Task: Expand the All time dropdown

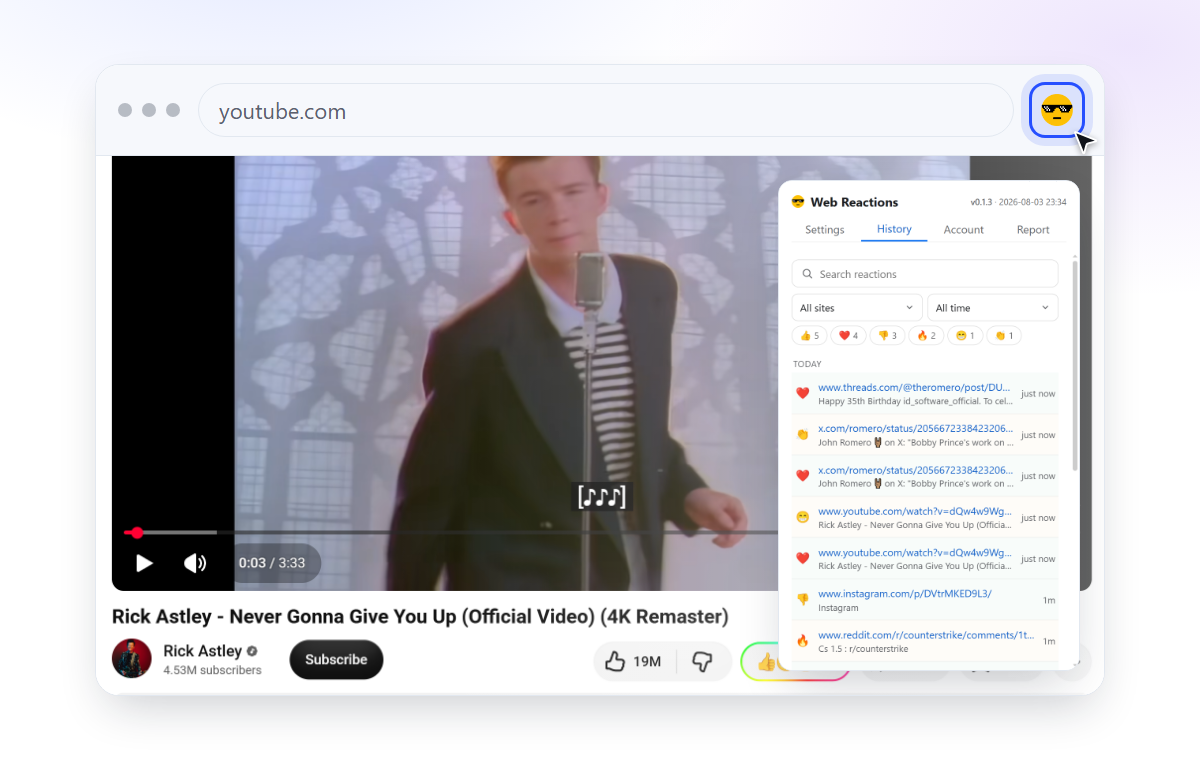Action: pos(992,308)
